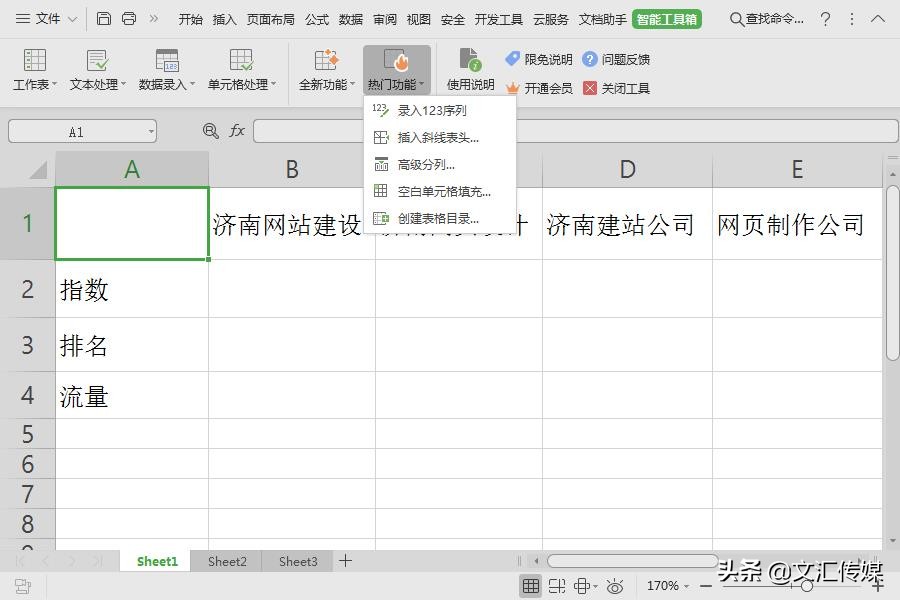Click the 全新功能 (New Features) icon
Screen dimensions: 900x600
[324, 68]
